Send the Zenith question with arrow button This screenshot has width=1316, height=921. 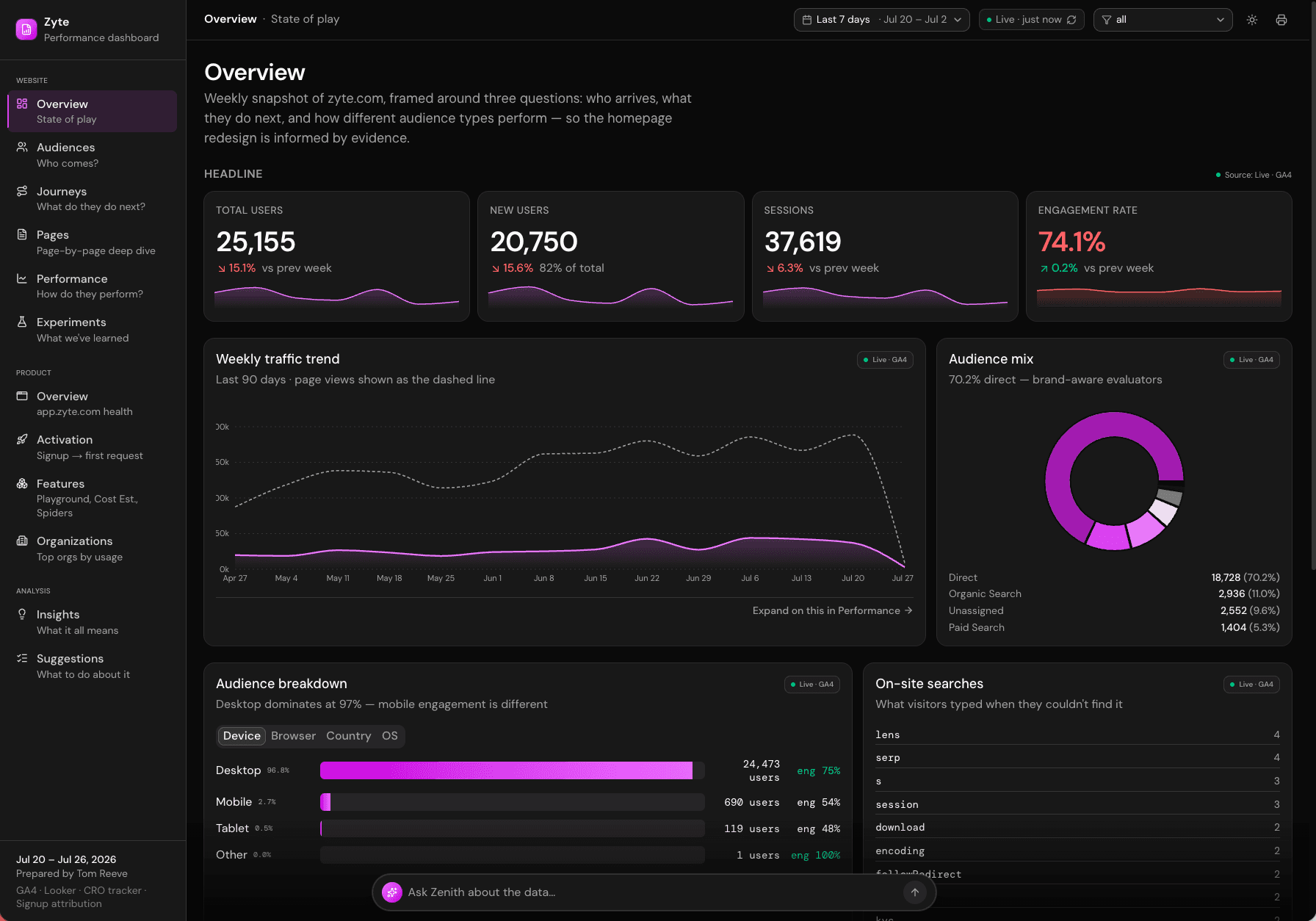[x=915, y=892]
